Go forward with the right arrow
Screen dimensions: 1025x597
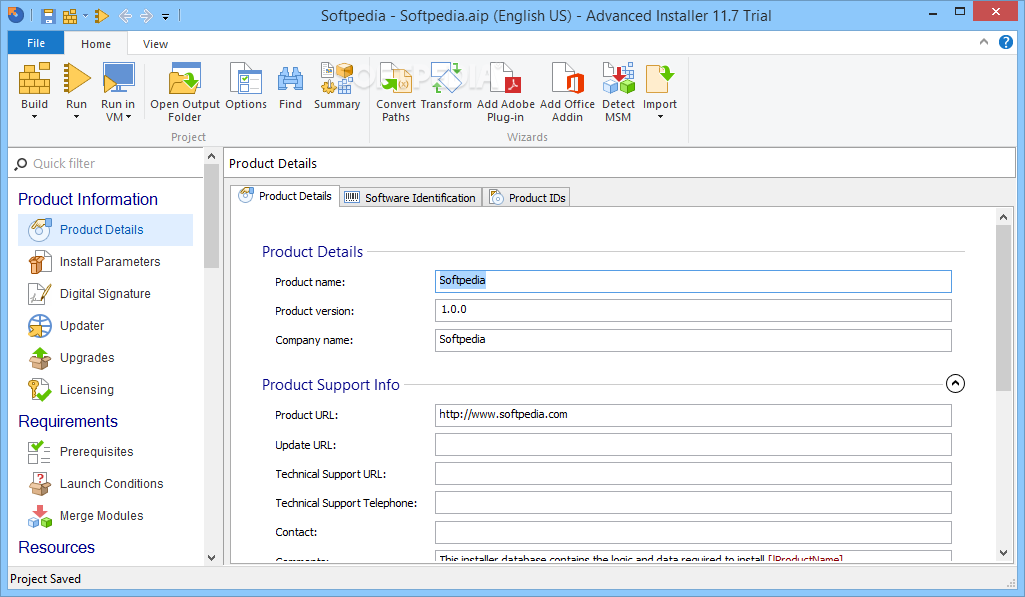(146, 16)
